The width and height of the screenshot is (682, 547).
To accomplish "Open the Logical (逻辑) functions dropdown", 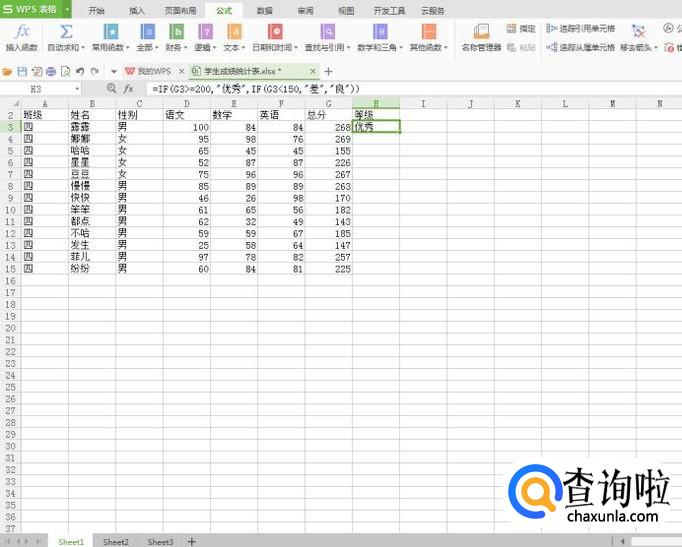I will pyautogui.click(x=205, y=37).
